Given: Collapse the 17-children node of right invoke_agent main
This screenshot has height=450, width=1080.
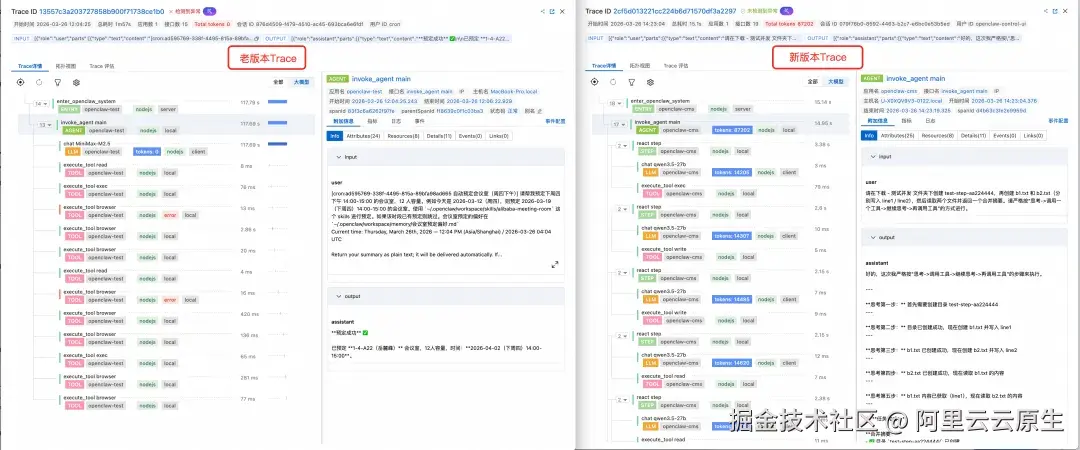Looking at the screenshot, I should [620, 125].
